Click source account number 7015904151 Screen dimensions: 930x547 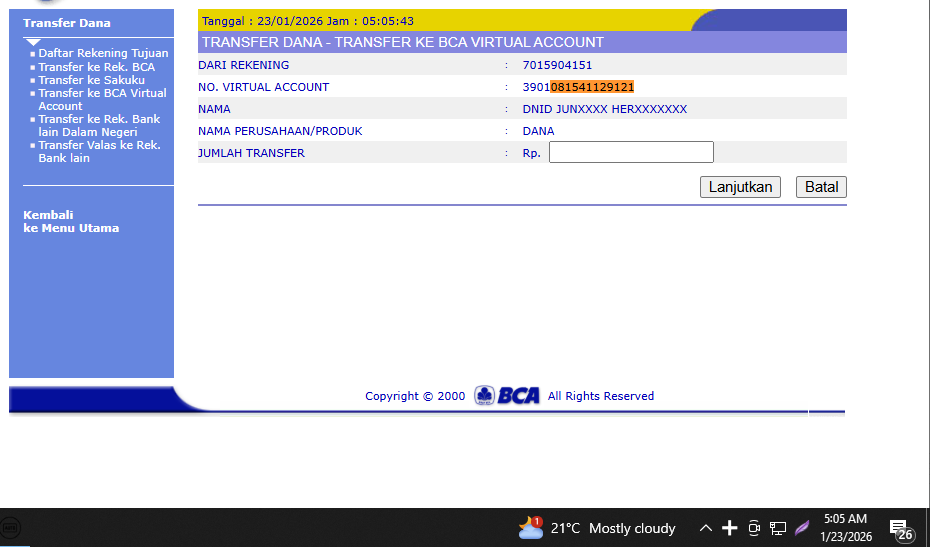557,65
